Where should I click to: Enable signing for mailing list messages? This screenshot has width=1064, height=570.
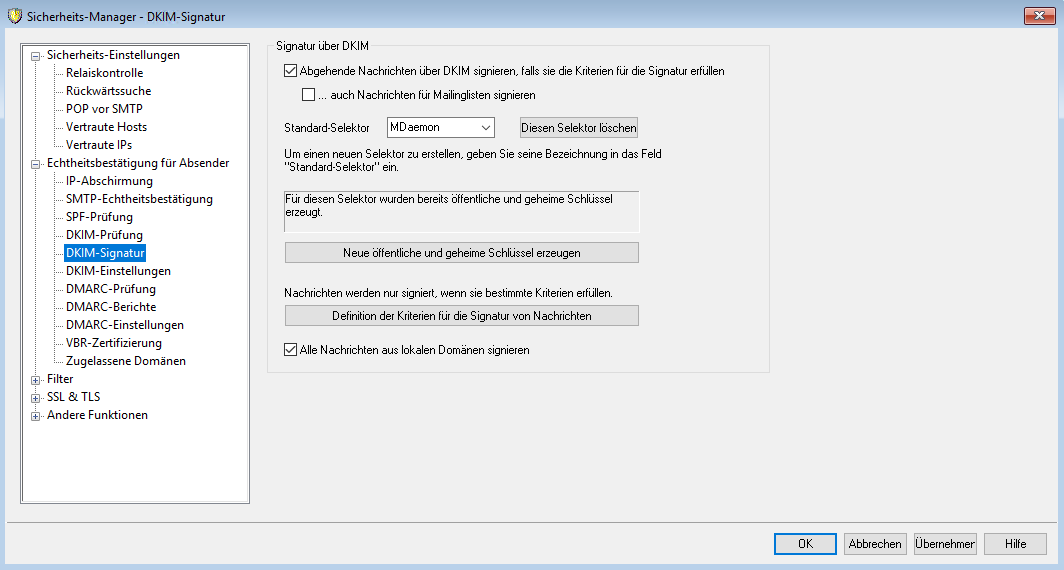coord(309,95)
